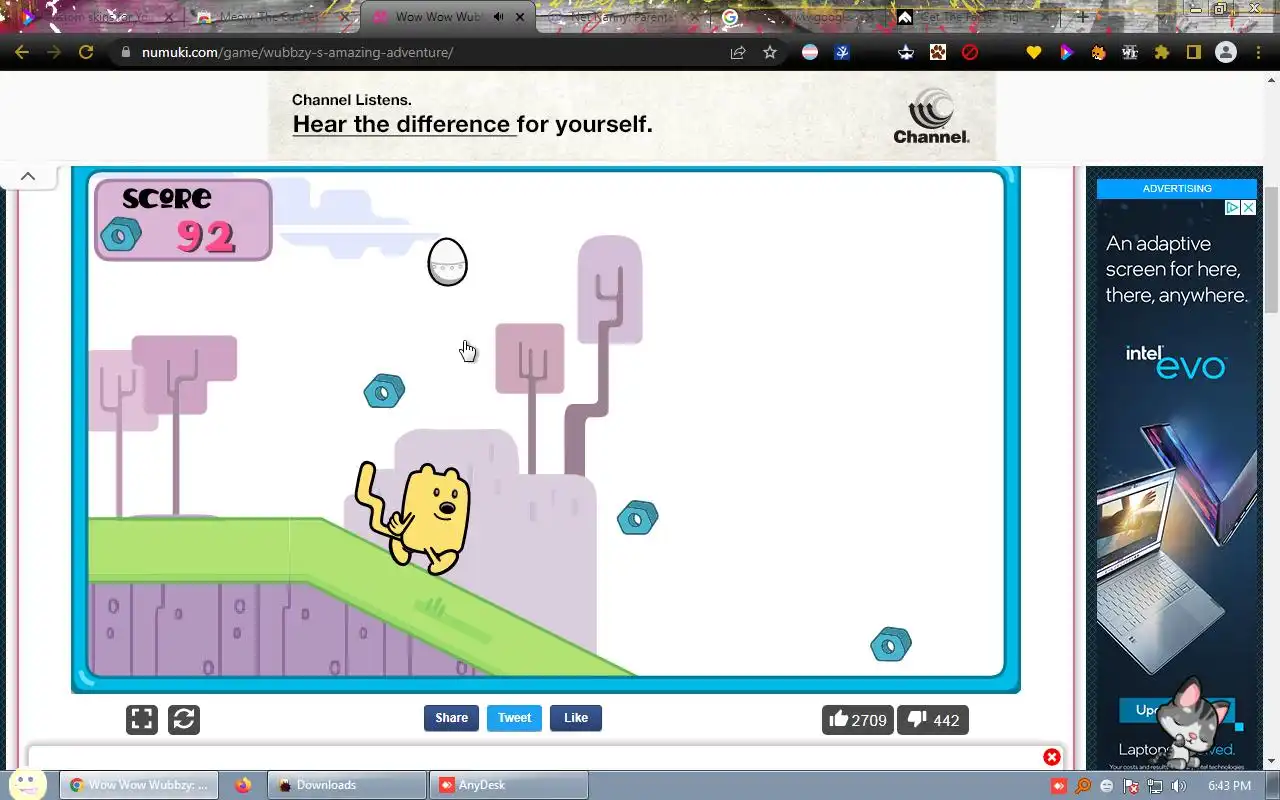Reload the numuki page
This screenshot has width=1280, height=800.
(x=86, y=52)
